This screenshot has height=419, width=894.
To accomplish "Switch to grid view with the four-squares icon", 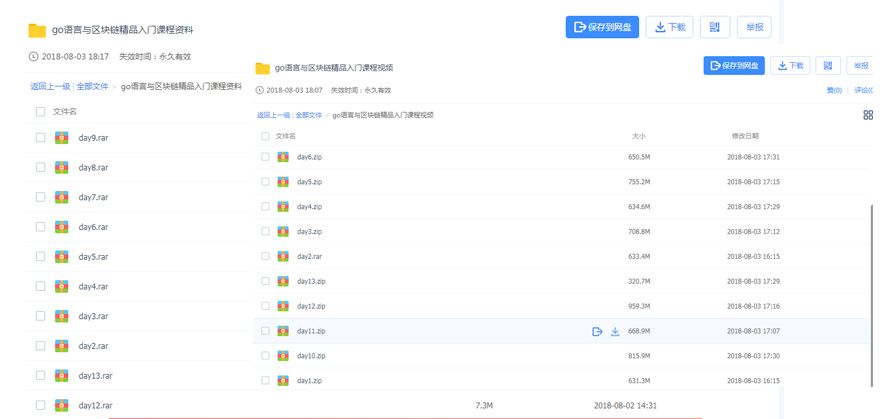I will tap(867, 115).
